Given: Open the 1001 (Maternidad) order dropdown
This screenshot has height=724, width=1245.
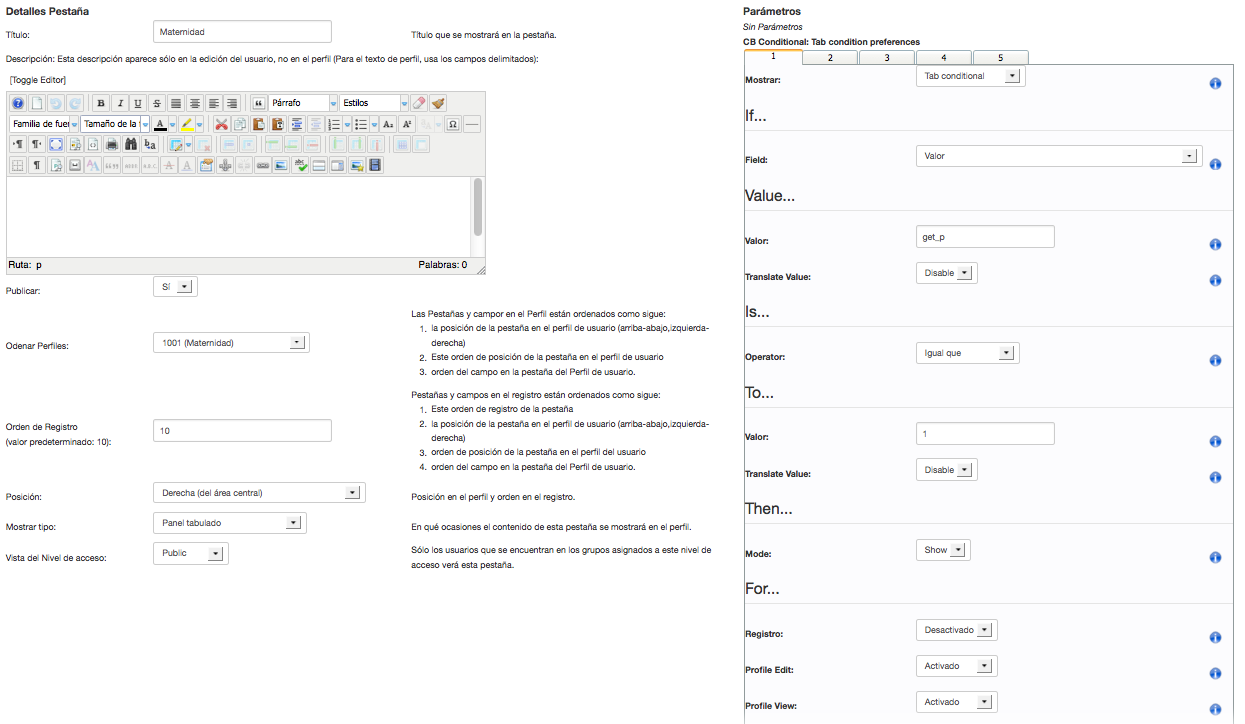Looking at the screenshot, I should [231, 343].
